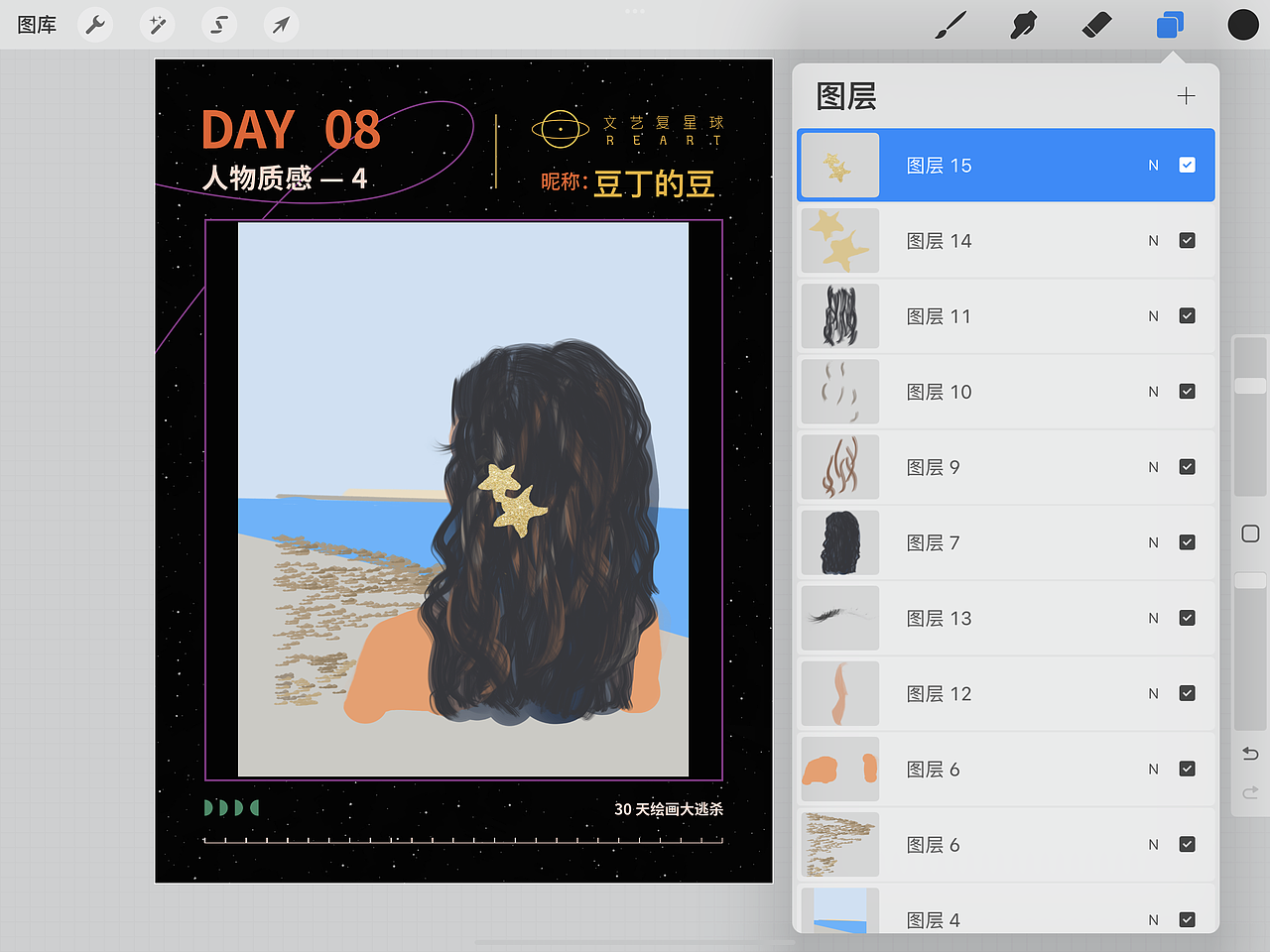Open blend mode N of 图层 10
1270x952 pixels.
click(1153, 392)
